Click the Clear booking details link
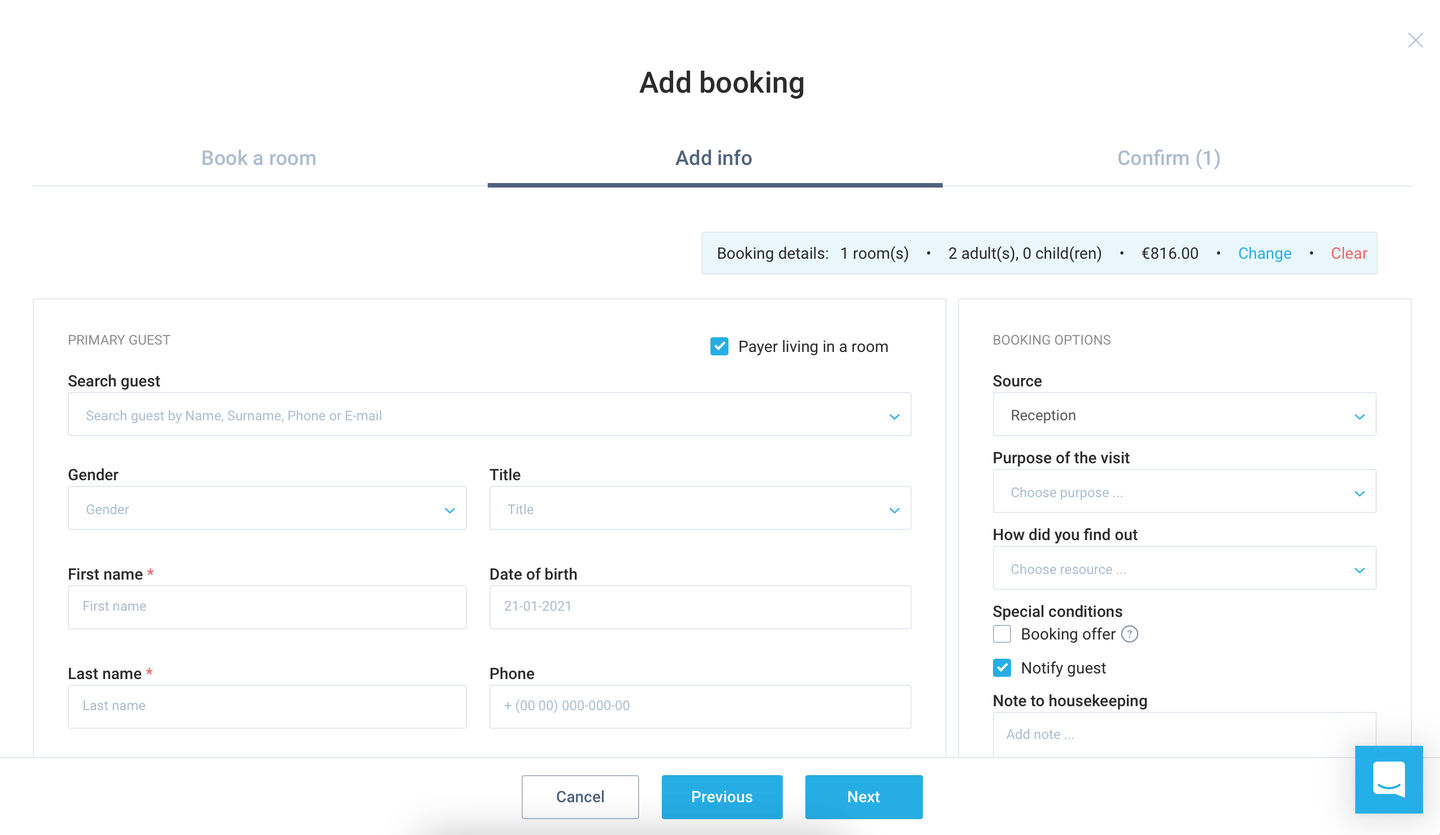Viewport: 1440px width, 835px height. coord(1349,253)
